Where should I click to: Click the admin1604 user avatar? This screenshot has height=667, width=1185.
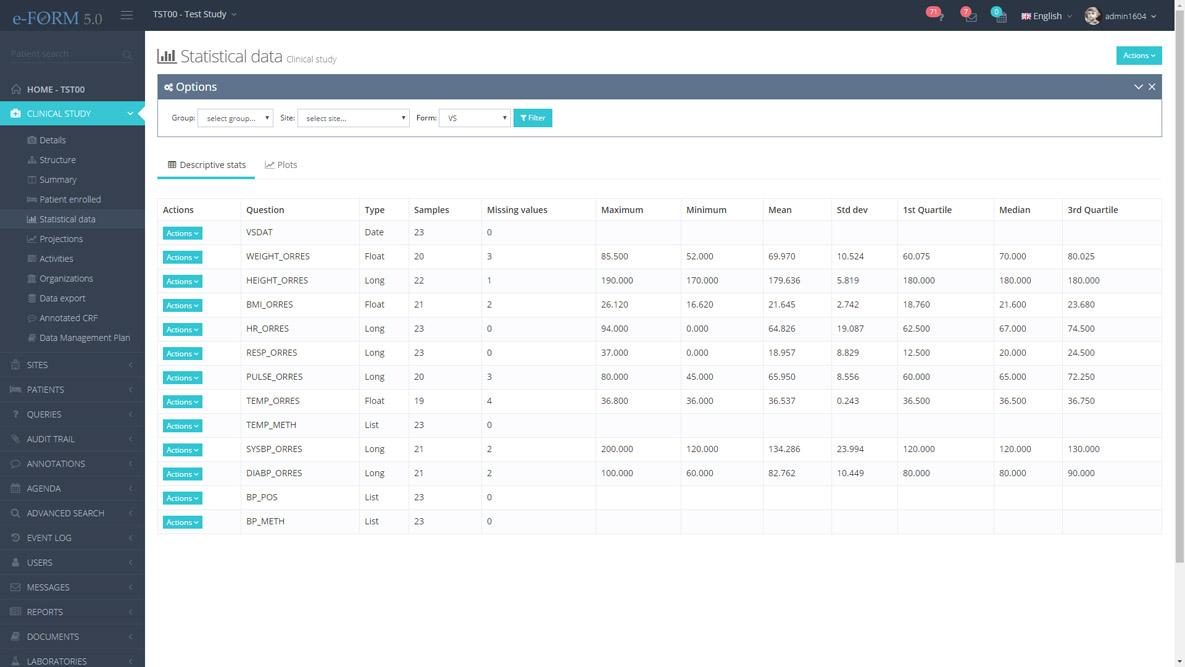[1092, 16]
